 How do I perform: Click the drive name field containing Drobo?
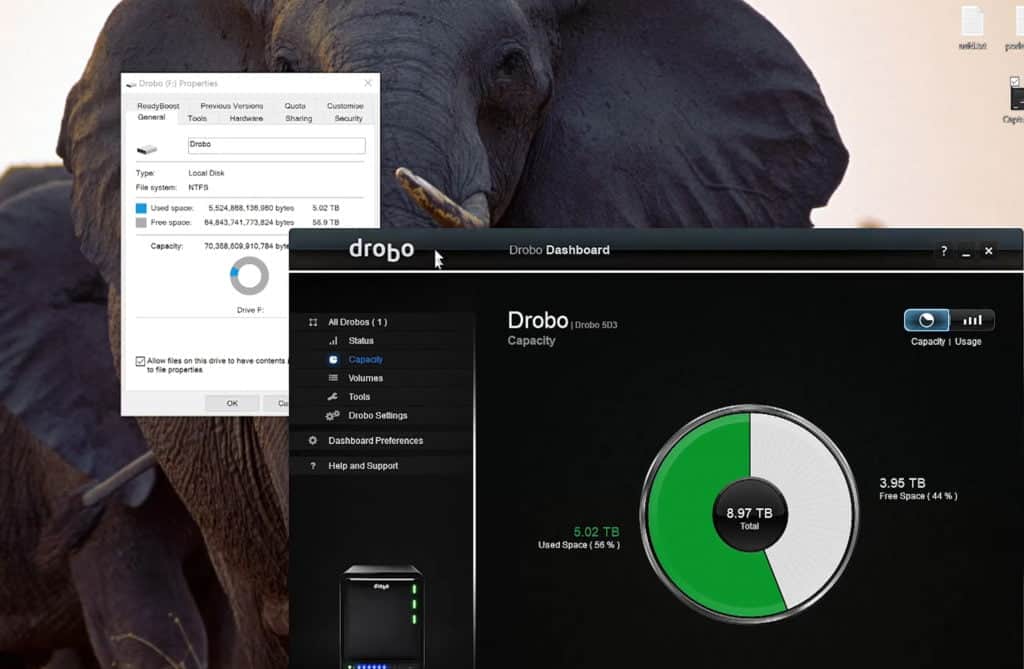[276, 146]
